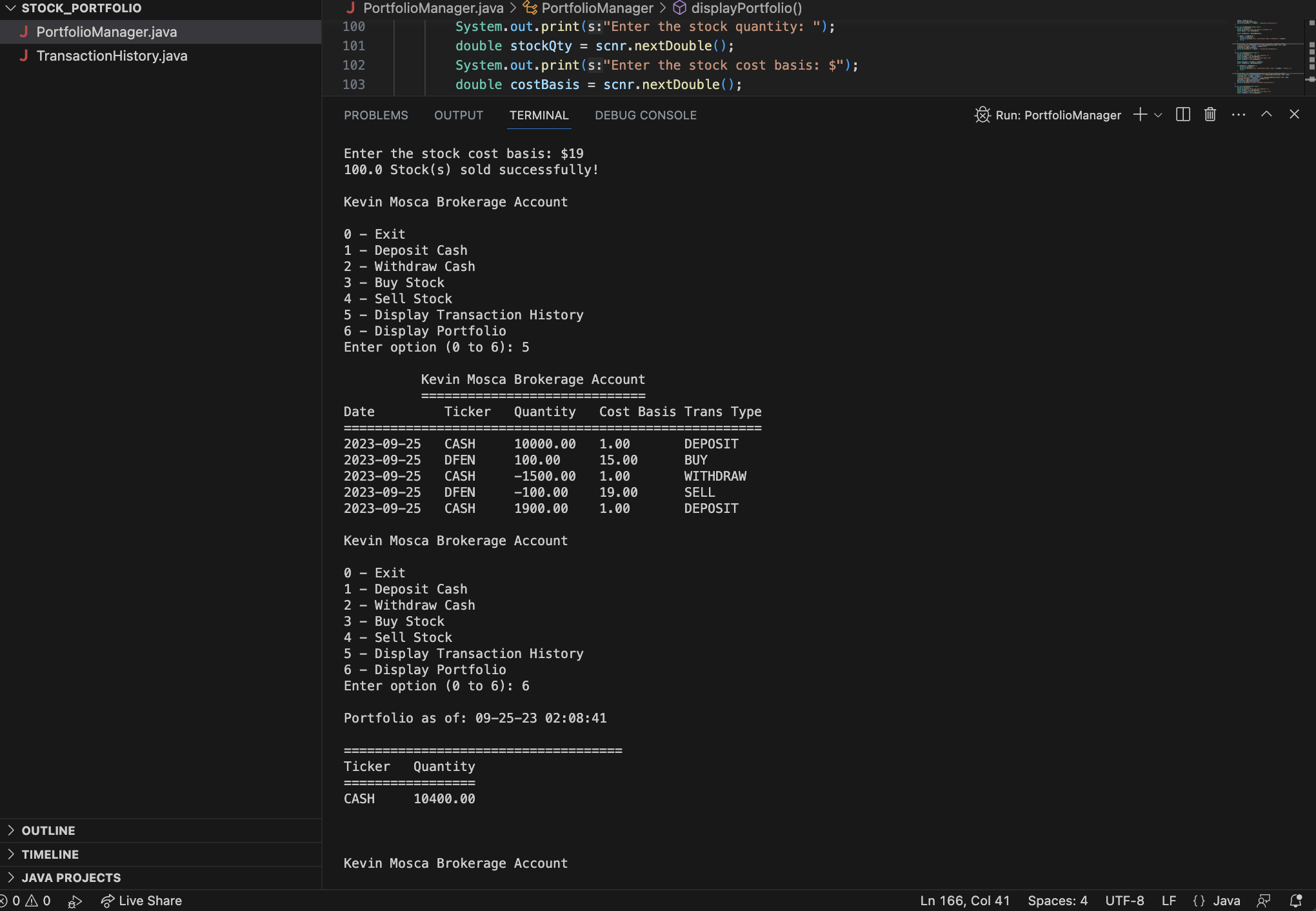Kill terminal with the trash icon
This screenshot has width=1316, height=911.
coord(1210,115)
